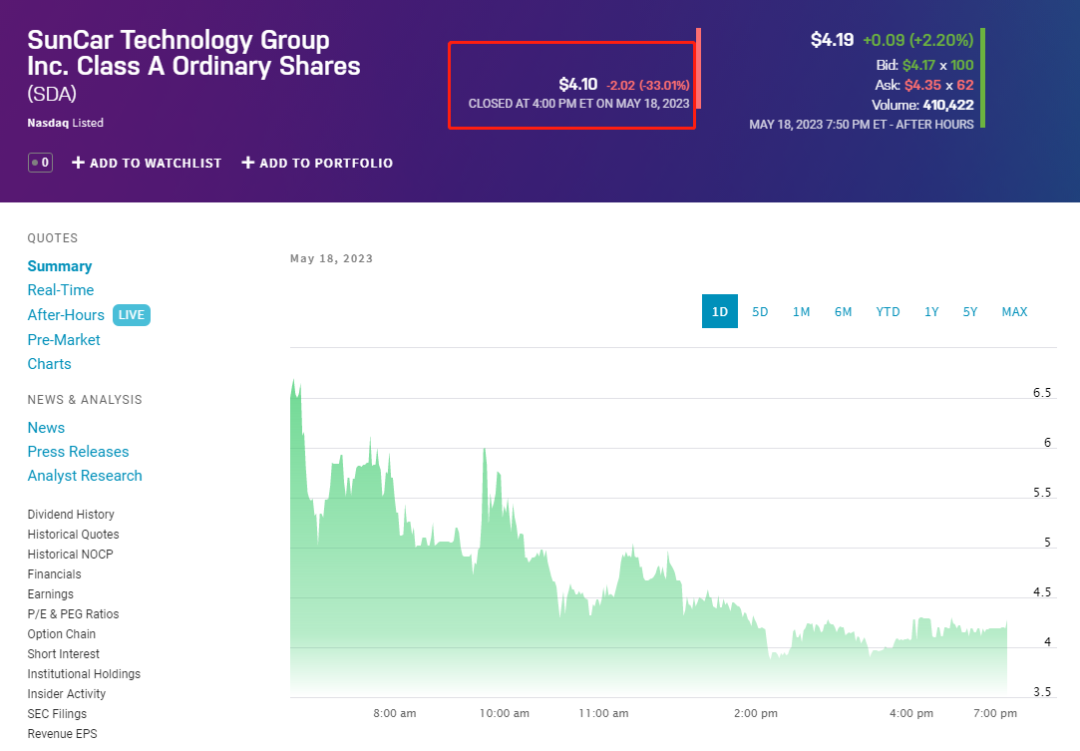Open Historical NOCP page

click(x=70, y=554)
